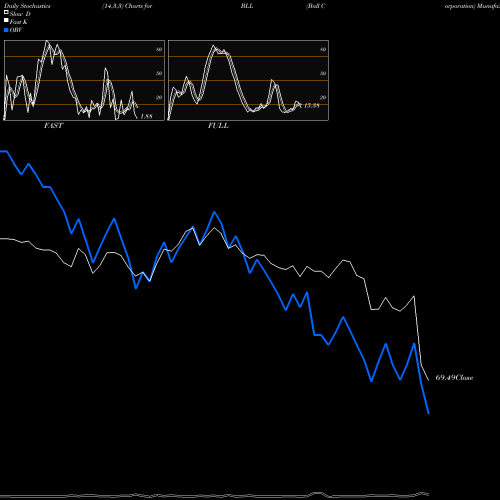Click the FAST chart label
Viewport: 500px width, 500px height.
(53, 125)
